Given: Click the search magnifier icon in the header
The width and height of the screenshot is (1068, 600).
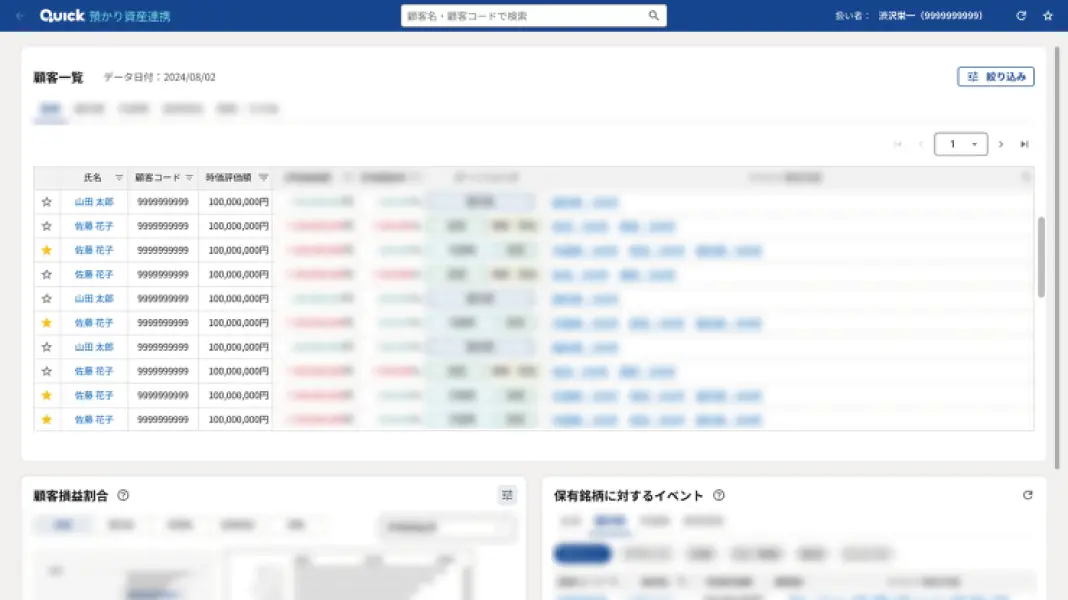Looking at the screenshot, I should point(653,16).
